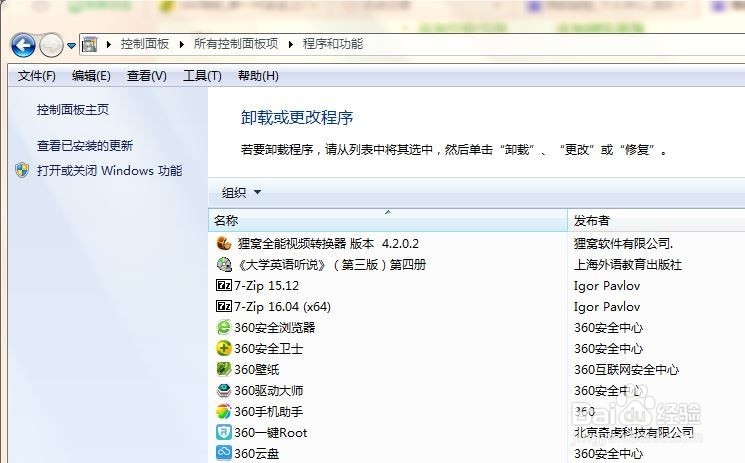The image size is (745, 463).
Task: Sort by the 发布者 column header
Action: tap(656, 221)
